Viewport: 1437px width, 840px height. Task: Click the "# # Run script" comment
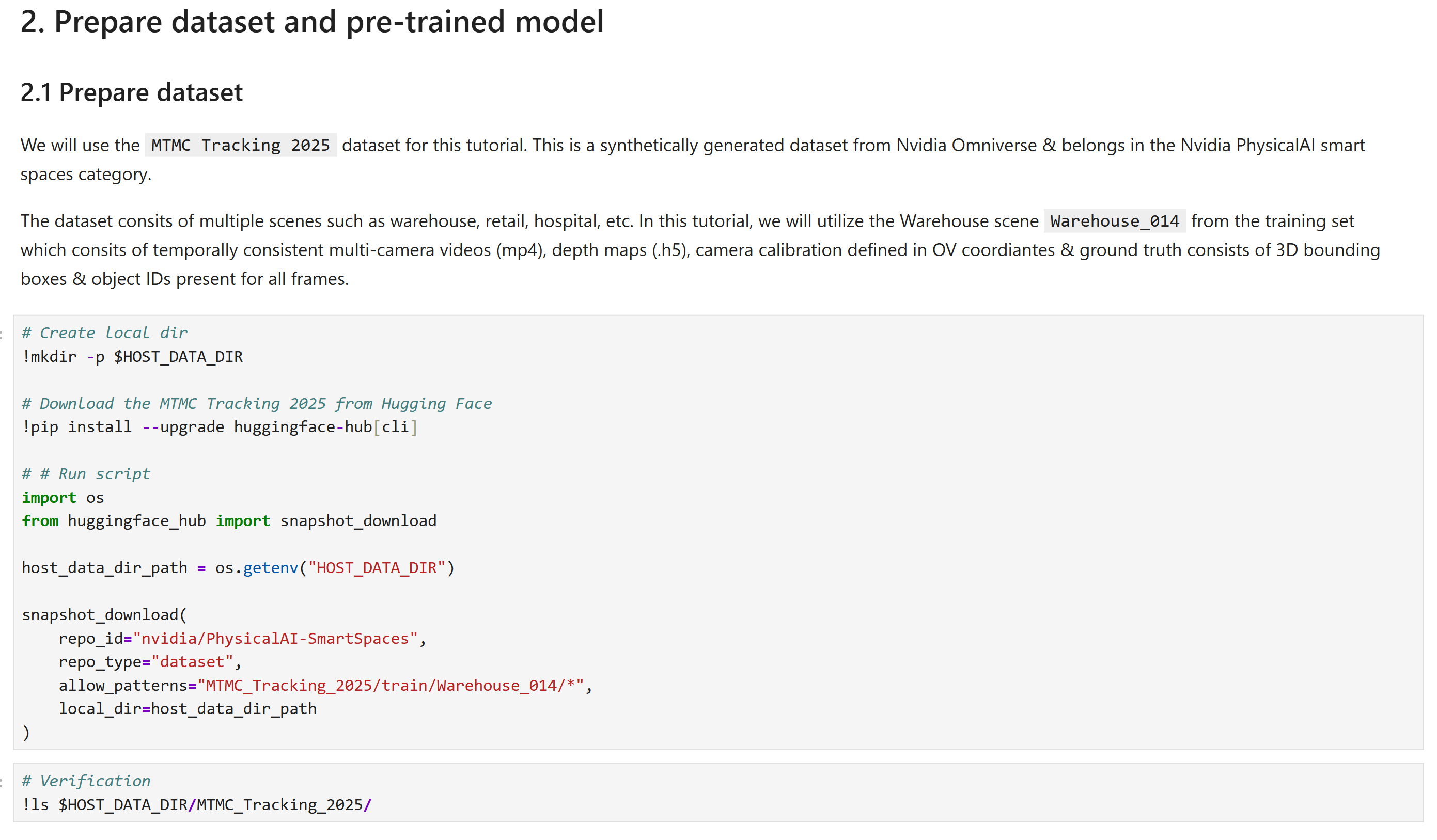(x=86, y=473)
